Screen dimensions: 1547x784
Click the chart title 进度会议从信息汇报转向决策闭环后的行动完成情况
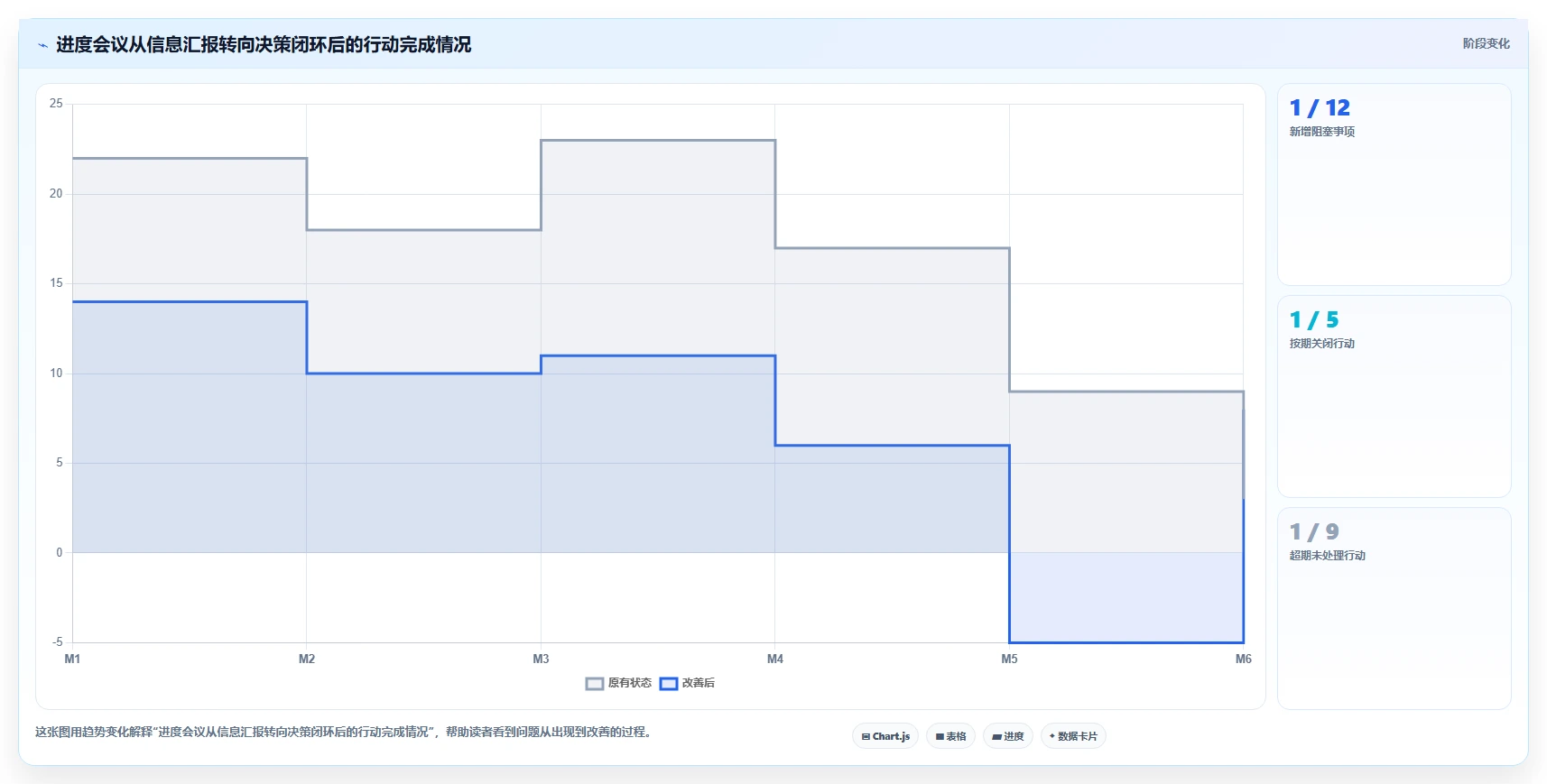264,44
